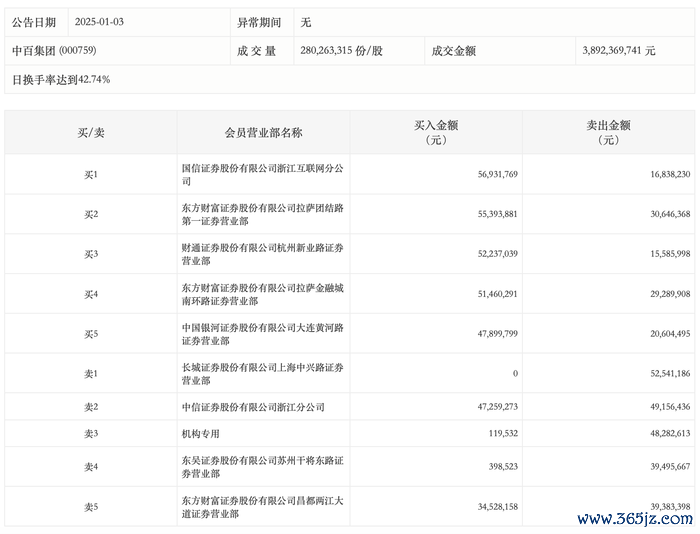Select buy amount 398,523
The image size is (700, 534).
tap(503, 466)
